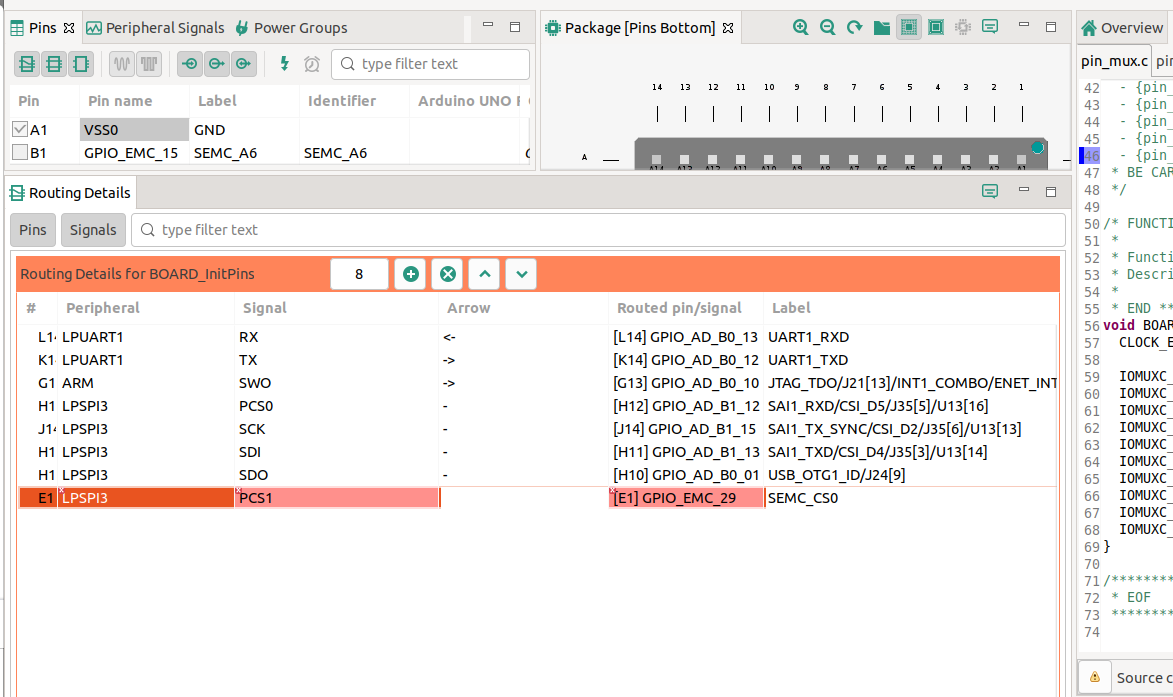Remove the selected routing row
This screenshot has height=697, width=1173.
(447, 274)
